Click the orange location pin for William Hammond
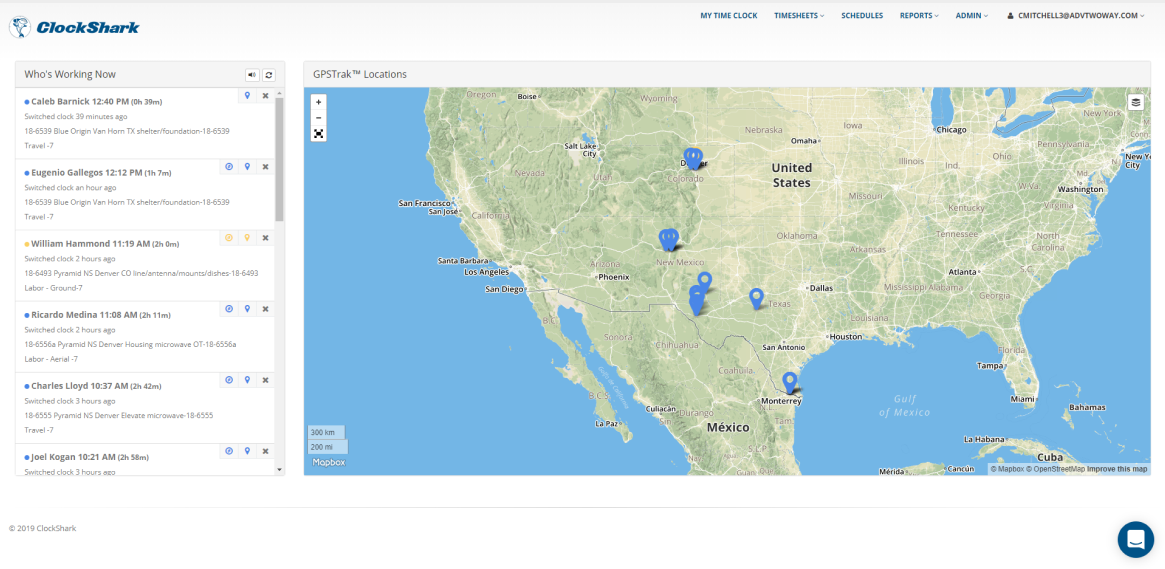The width and height of the screenshot is (1165, 569). point(247,238)
